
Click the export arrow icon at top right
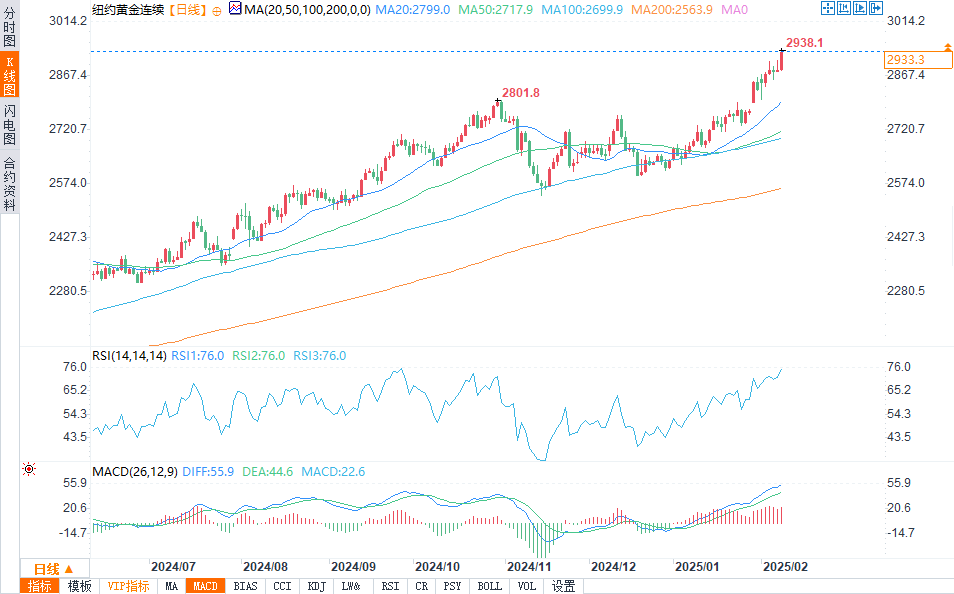[876, 8]
